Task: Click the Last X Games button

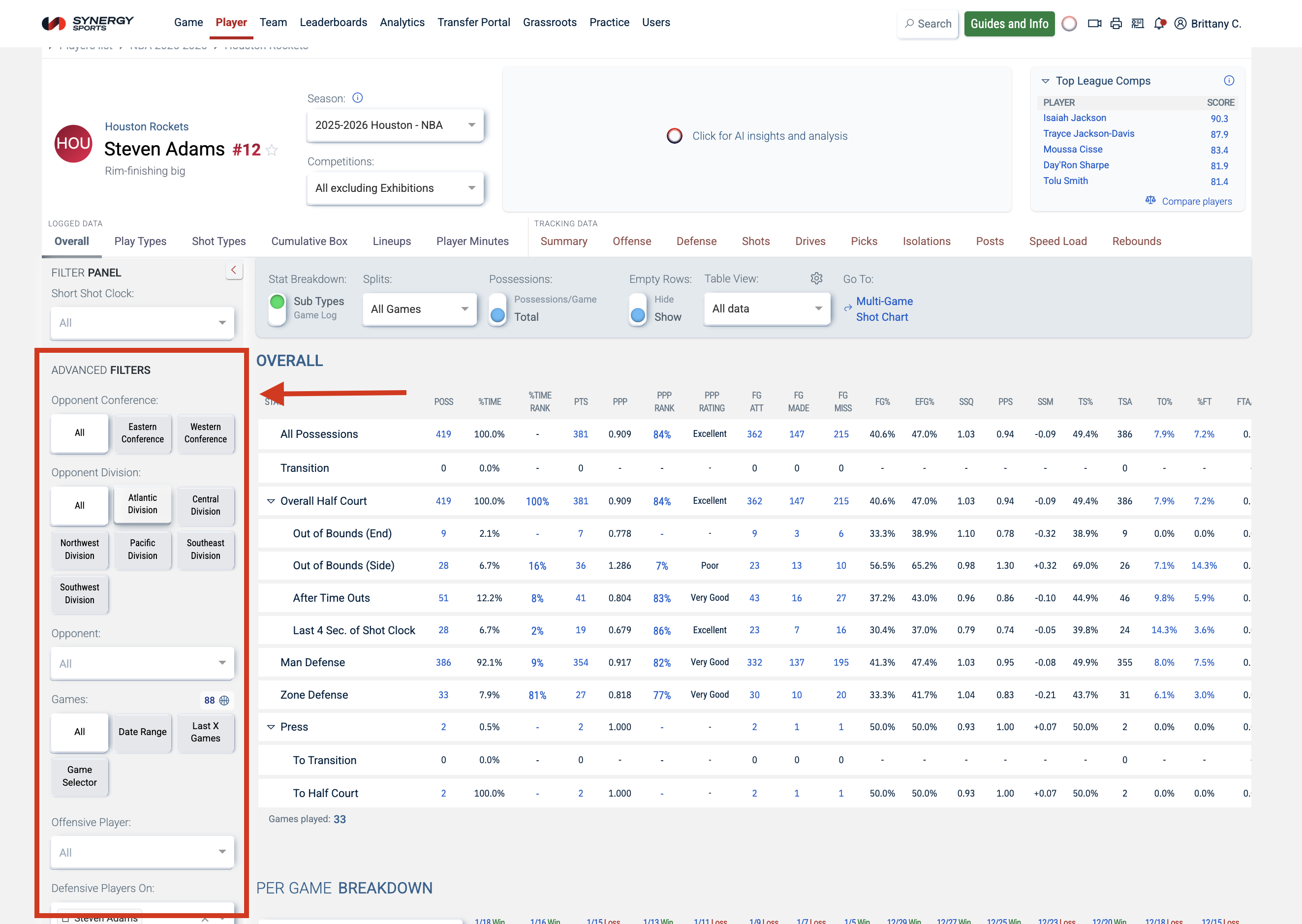Action: (x=205, y=732)
